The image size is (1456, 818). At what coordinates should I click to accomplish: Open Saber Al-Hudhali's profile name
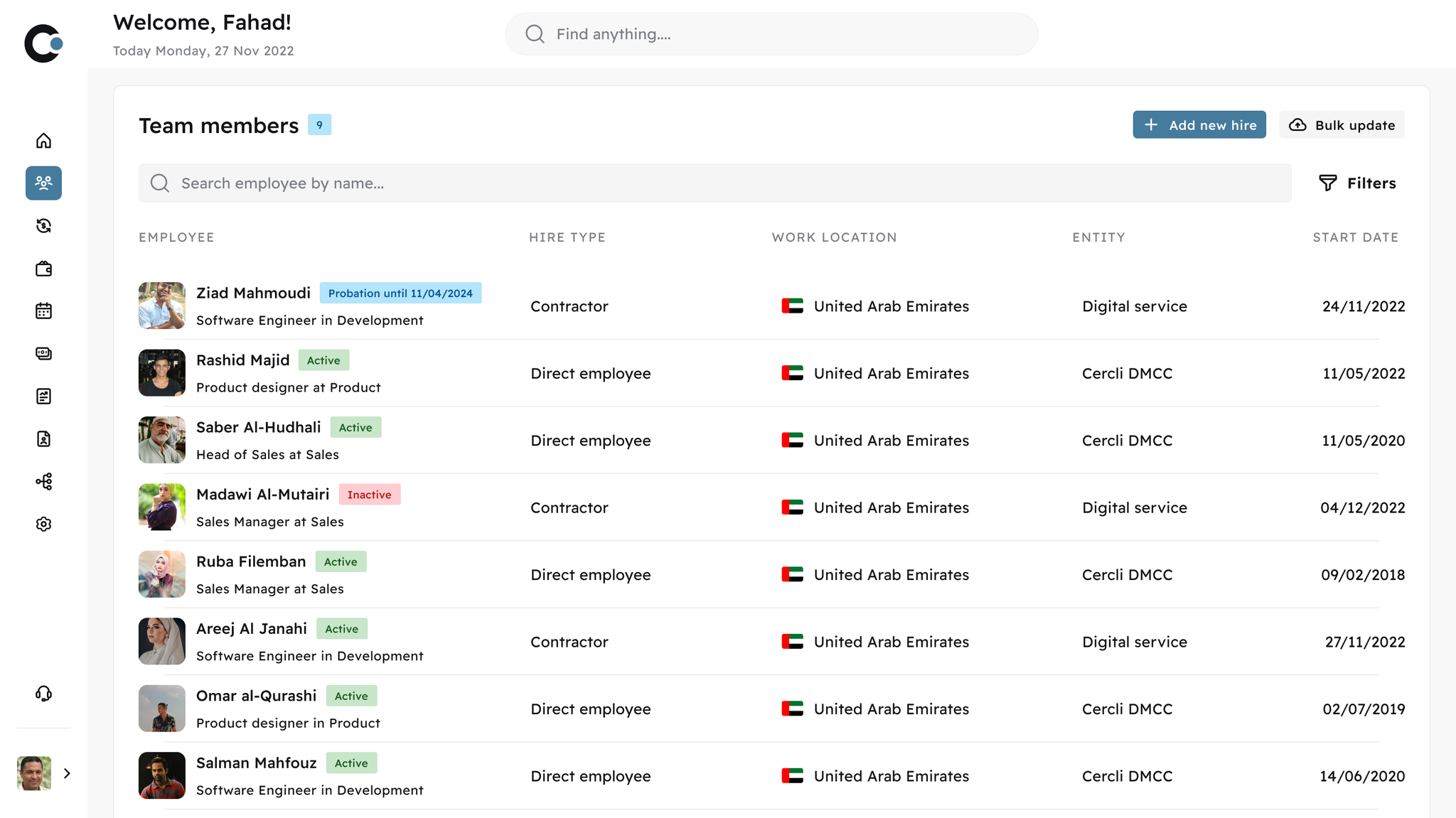pyautogui.click(x=259, y=427)
